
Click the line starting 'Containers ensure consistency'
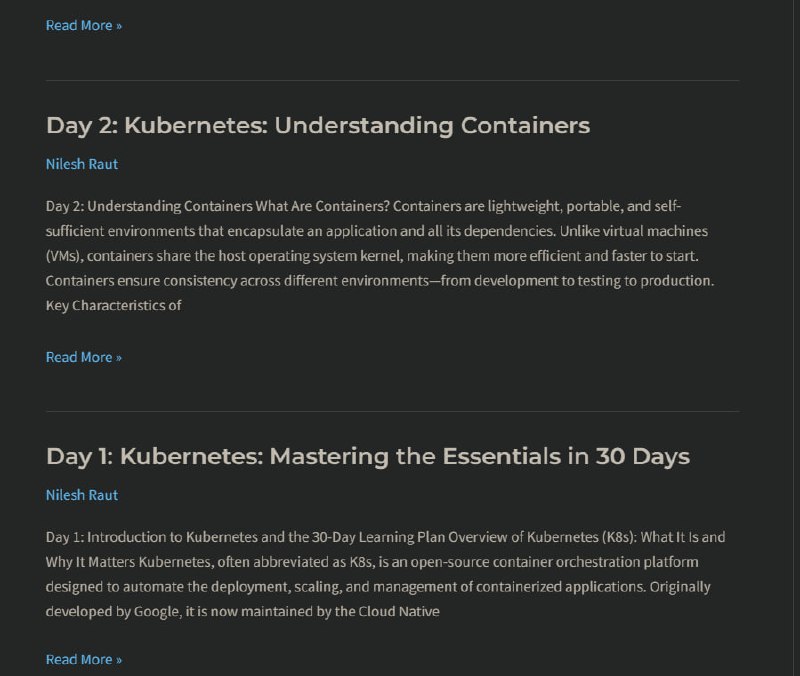click(x=380, y=281)
